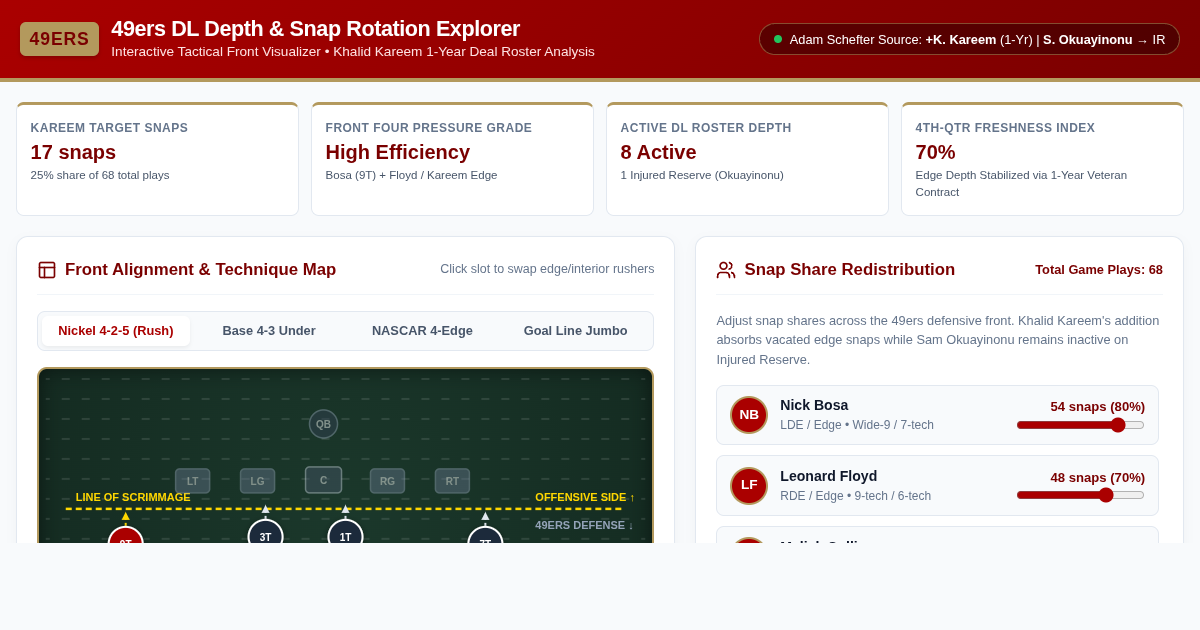Image resolution: width=1200 pixels, height=630 pixels.
Task: Click 'RDE / Edge • 9-tech / 6-tech' text
Action: [856, 496]
